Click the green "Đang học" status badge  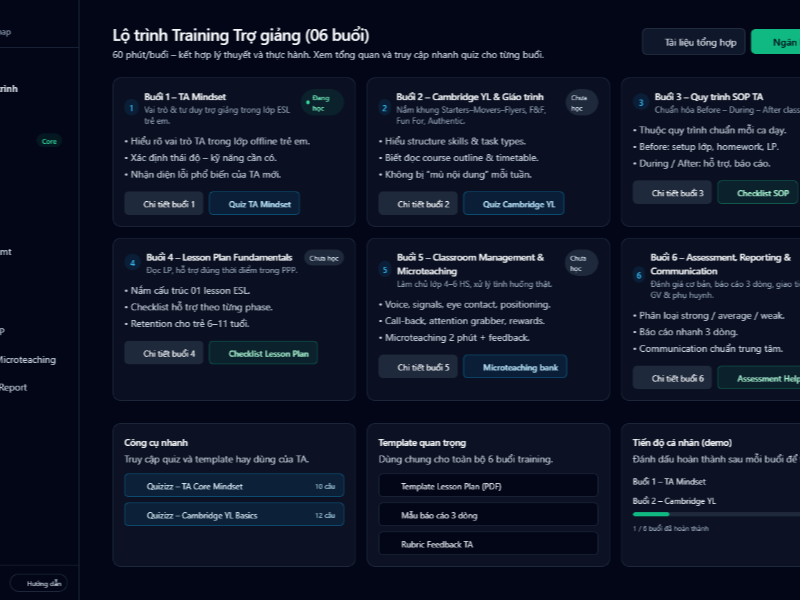point(322,102)
